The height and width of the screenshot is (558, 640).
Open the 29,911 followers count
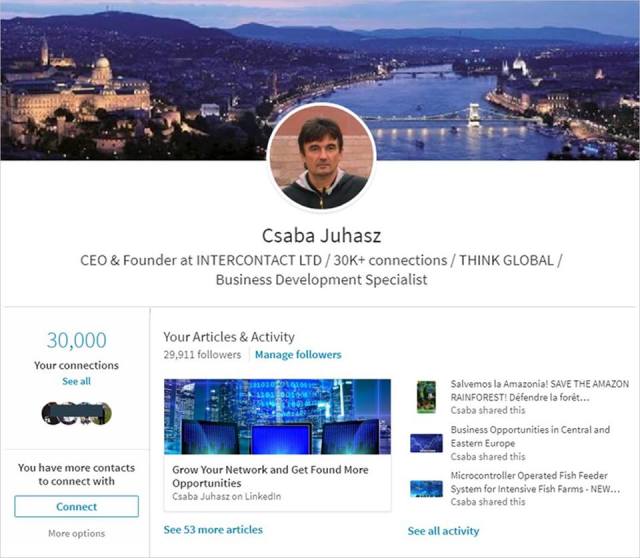click(x=202, y=355)
